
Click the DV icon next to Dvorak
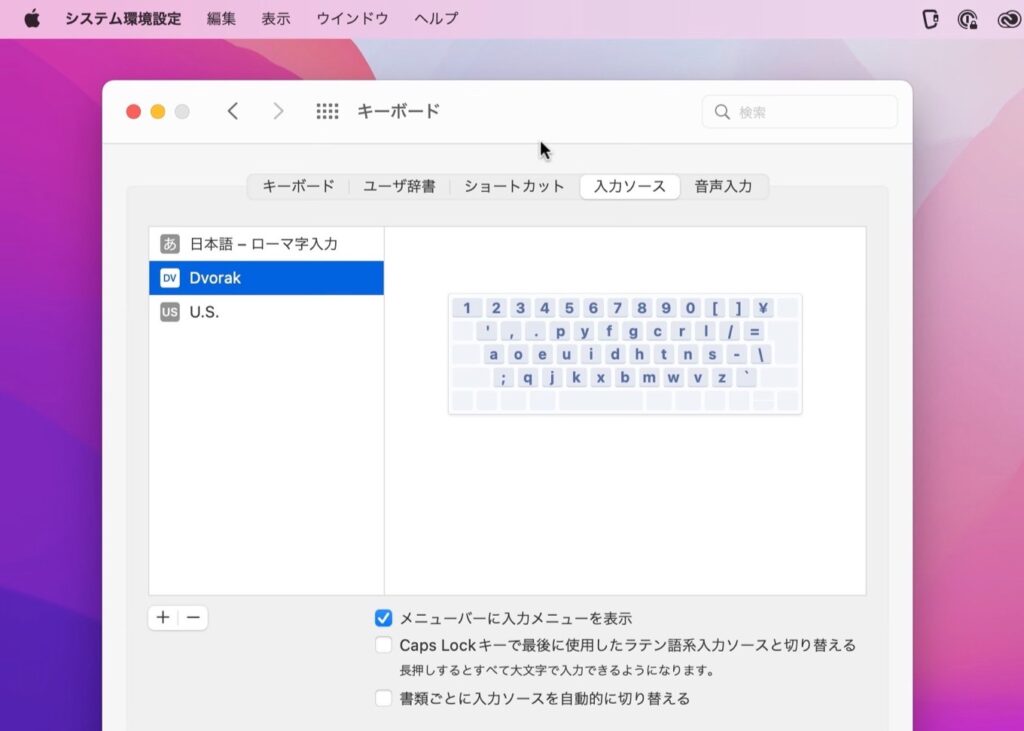(170, 278)
